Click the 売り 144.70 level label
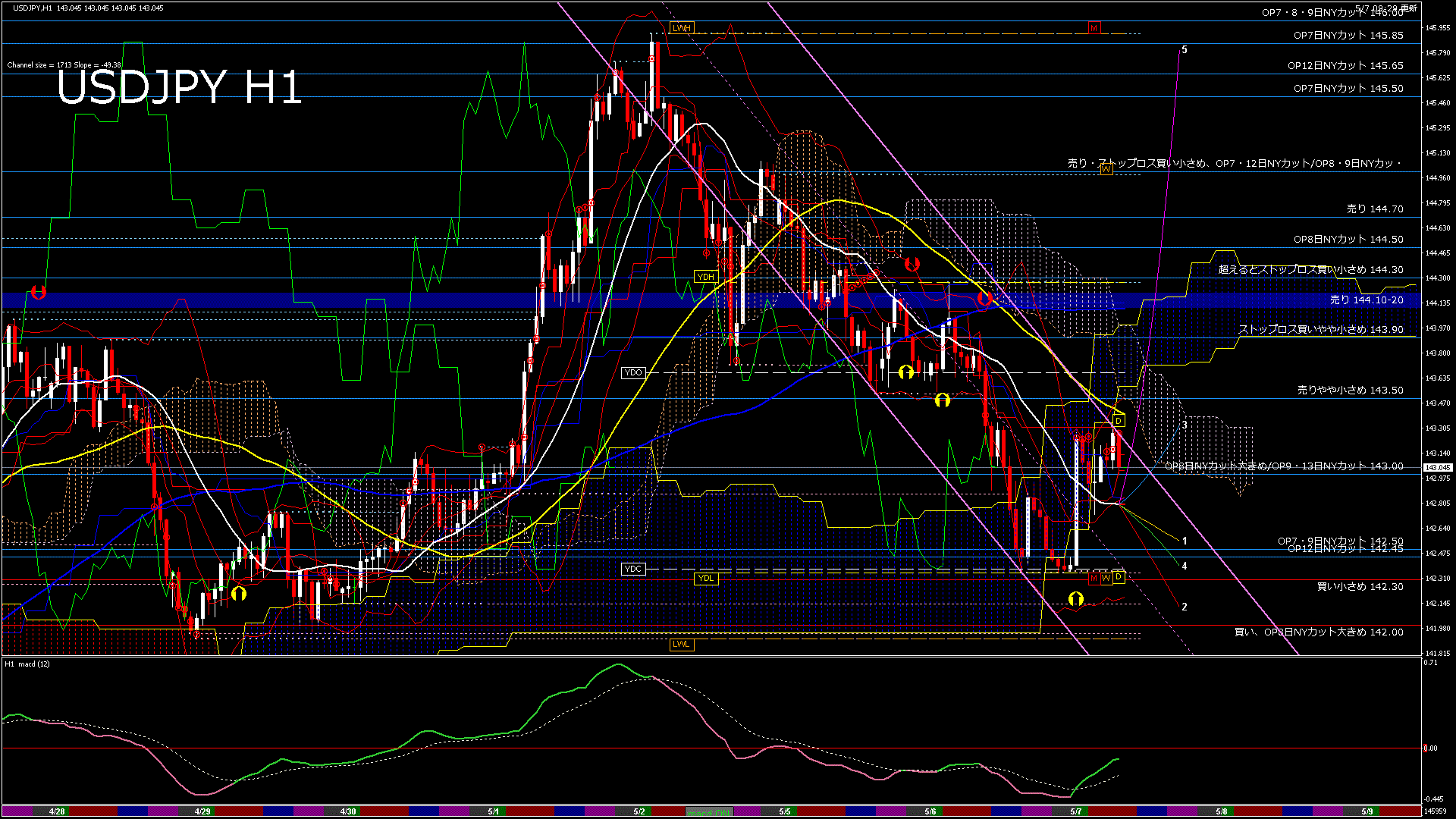This screenshot has width=1456, height=819. click(1374, 209)
